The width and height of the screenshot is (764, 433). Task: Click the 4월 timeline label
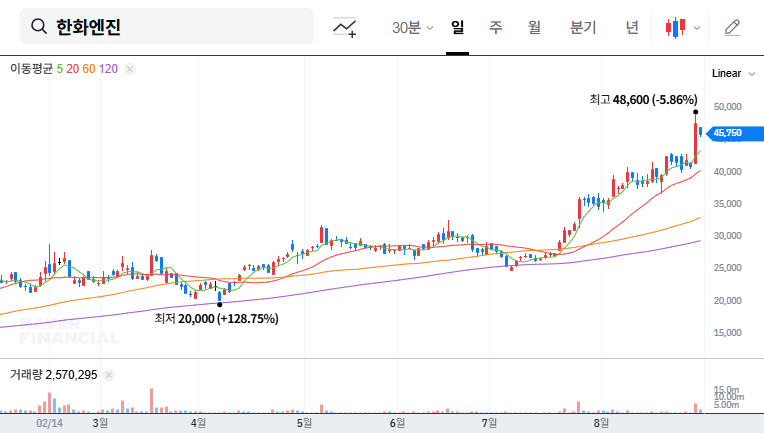click(198, 423)
